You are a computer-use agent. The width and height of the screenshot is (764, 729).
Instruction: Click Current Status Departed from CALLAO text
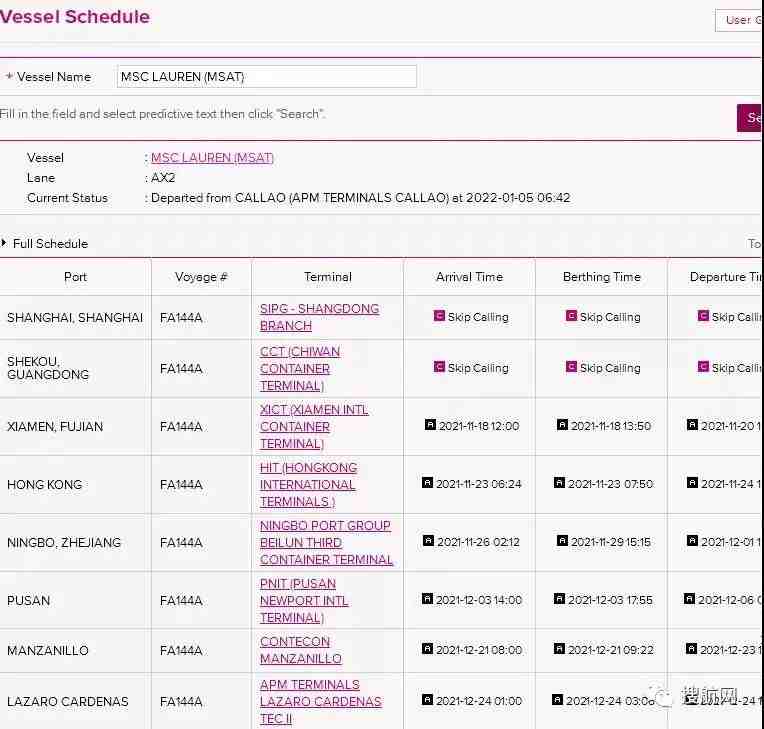[361, 198]
